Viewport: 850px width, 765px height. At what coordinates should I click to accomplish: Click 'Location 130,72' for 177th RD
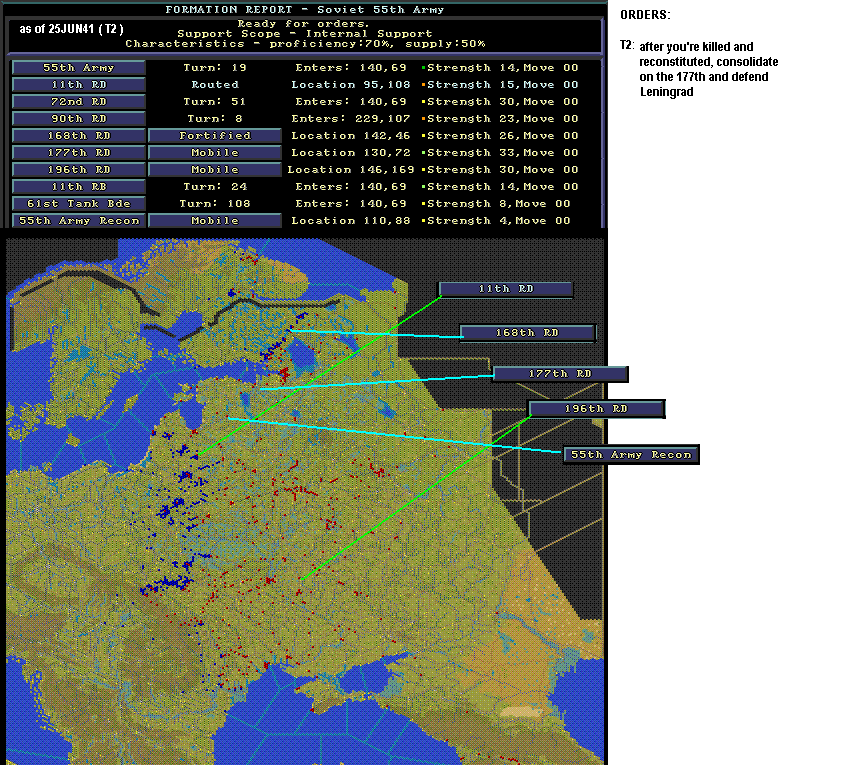click(351, 153)
